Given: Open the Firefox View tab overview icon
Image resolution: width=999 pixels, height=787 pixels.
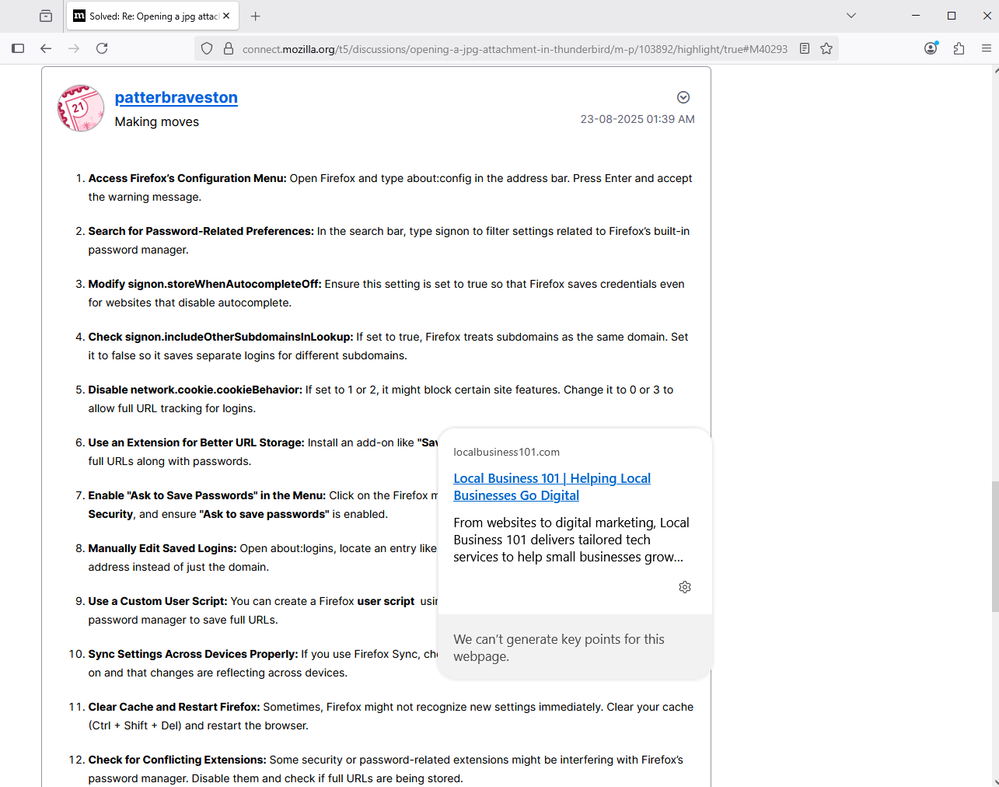Looking at the screenshot, I should 46,16.
